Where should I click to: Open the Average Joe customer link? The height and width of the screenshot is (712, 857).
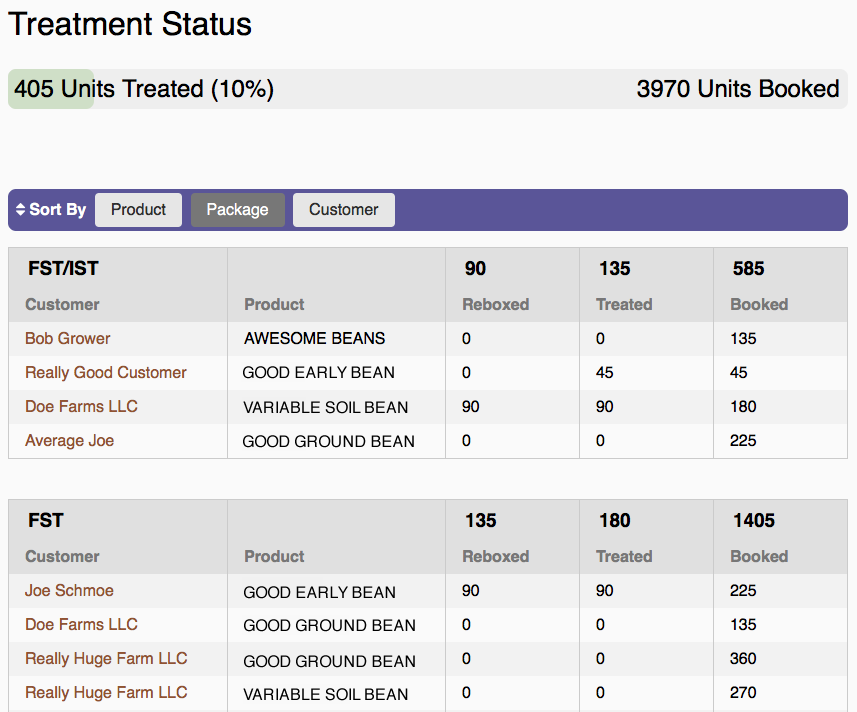coord(69,440)
